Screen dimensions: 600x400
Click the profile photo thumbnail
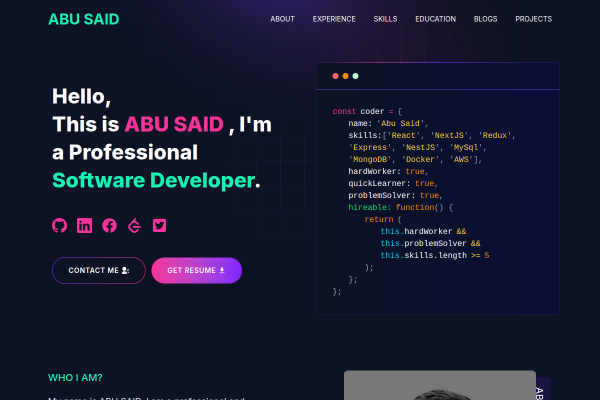click(x=440, y=385)
